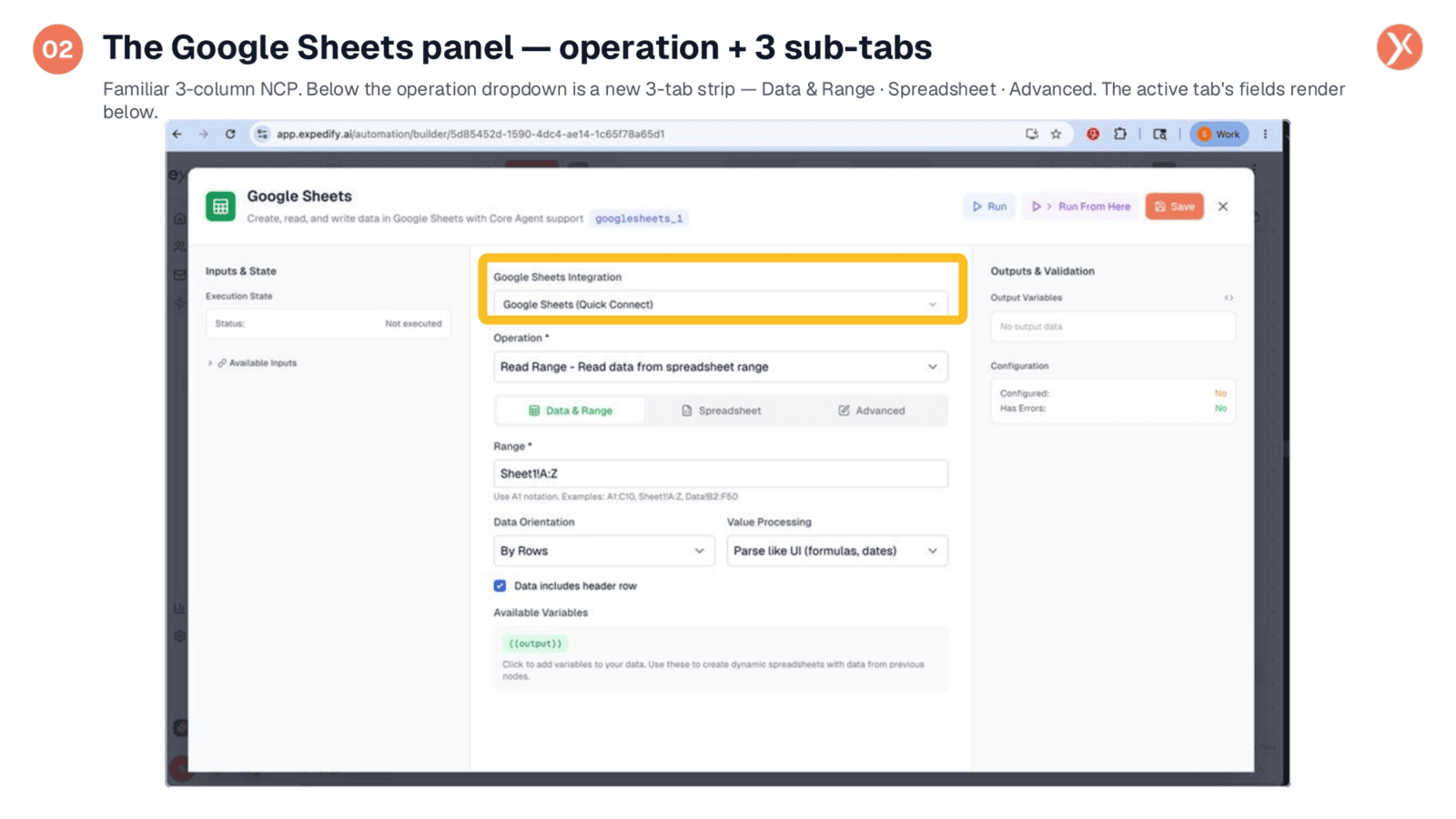This screenshot has height=819, width=1456.
Task: Open the Operation dropdown
Action: [721, 367]
